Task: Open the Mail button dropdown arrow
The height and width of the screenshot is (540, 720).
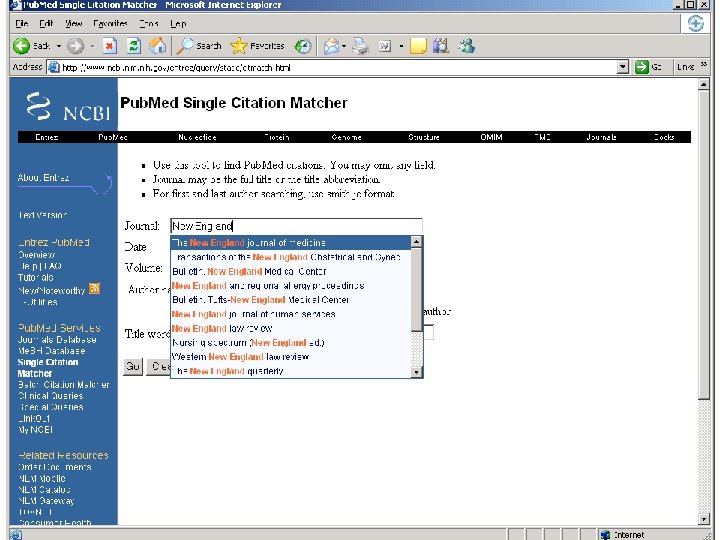Action: (x=343, y=46)
